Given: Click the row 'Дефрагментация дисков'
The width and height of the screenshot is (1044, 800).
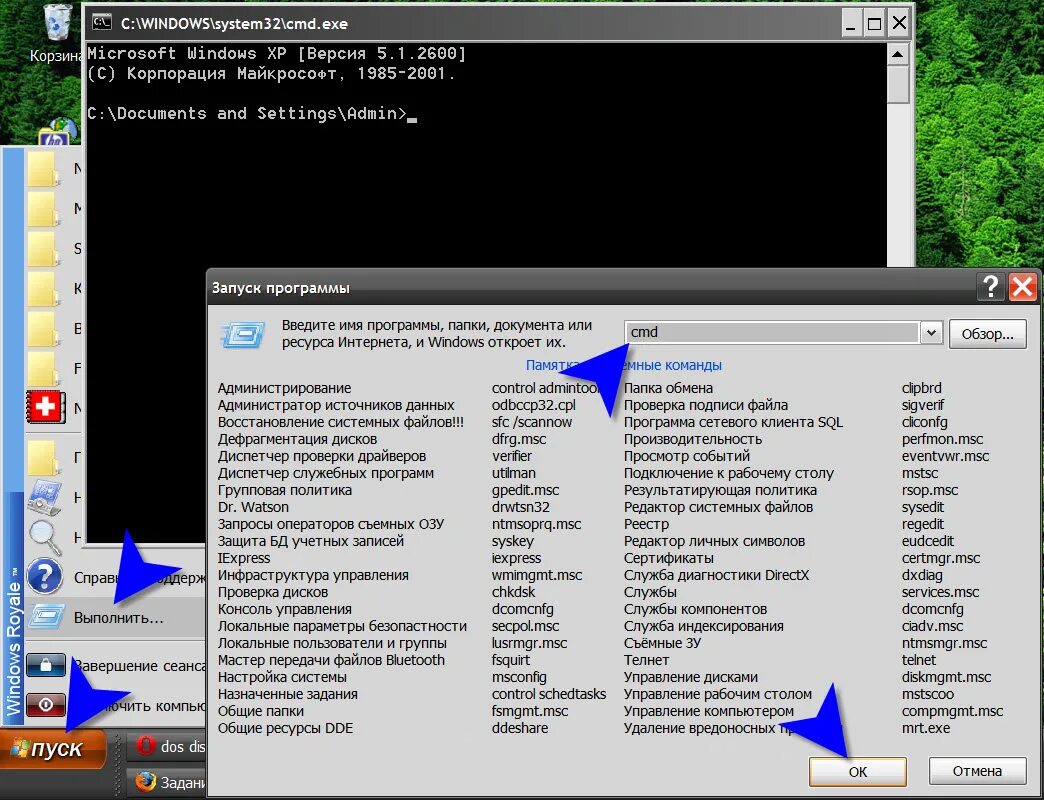Looking at the screenshot, I should pyautogui.click(x=297, y=439).
